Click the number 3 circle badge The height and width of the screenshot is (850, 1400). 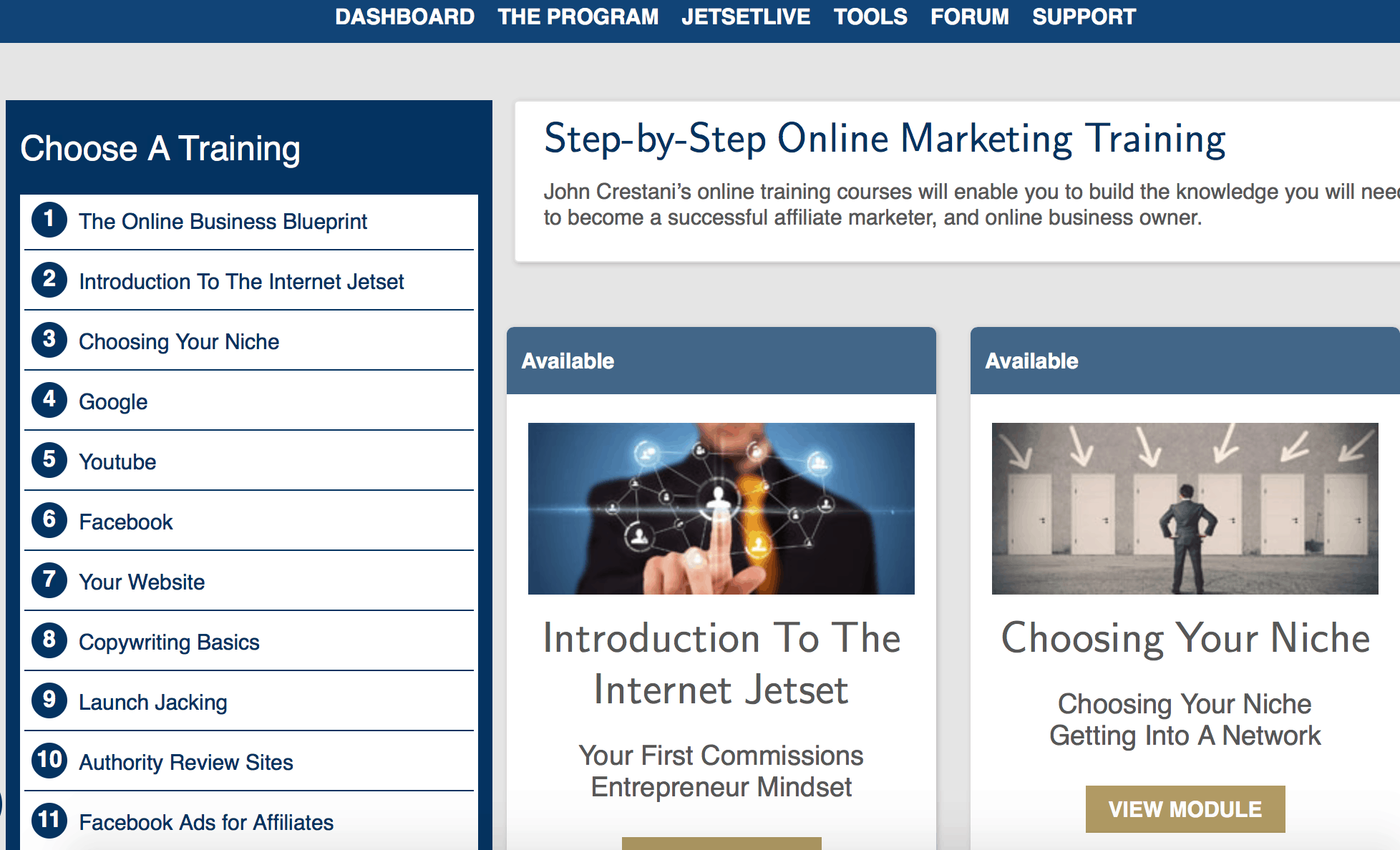pos(49,340)
